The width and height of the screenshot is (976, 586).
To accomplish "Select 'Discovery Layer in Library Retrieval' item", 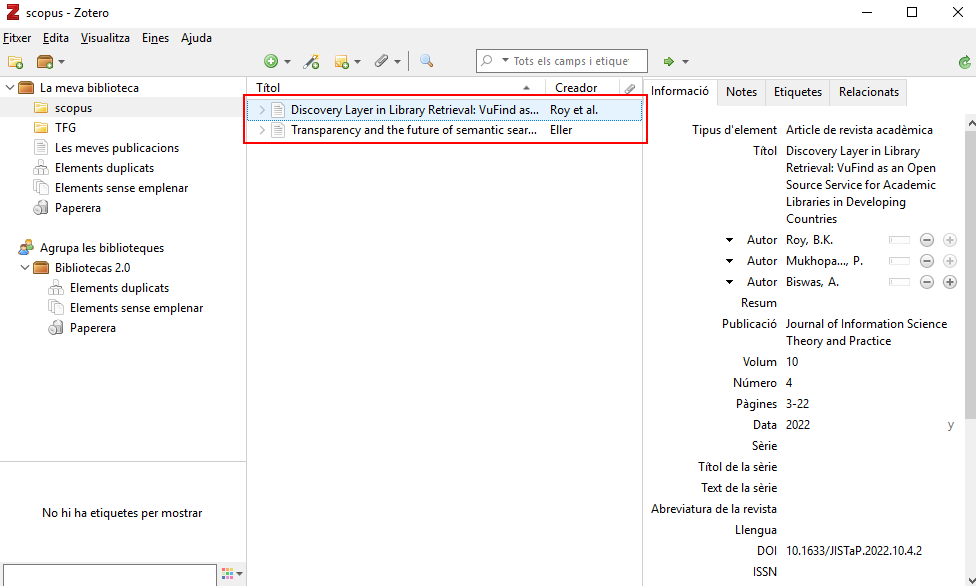I will point(444,110).
